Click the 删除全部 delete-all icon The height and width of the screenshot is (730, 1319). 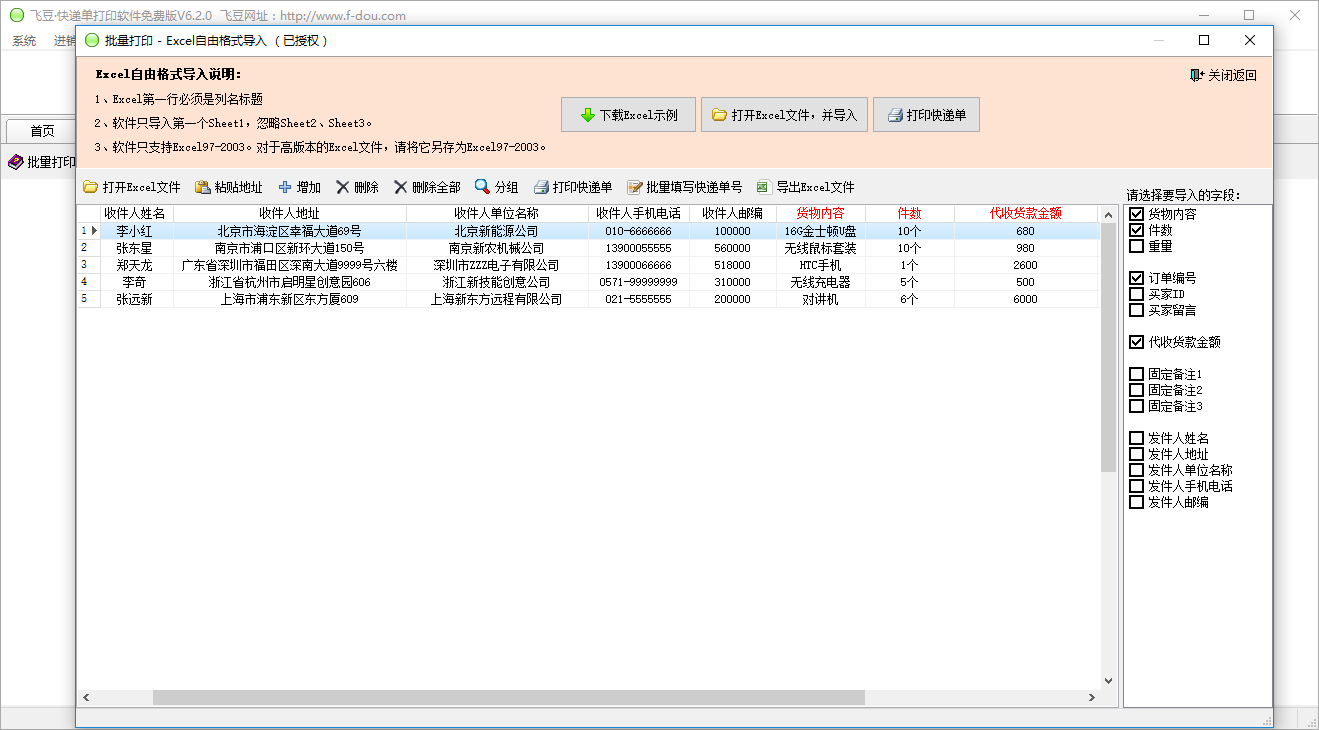click(401, 187)
